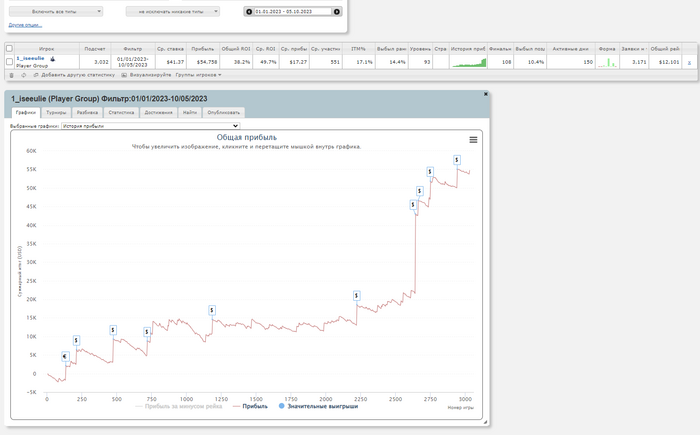Click the dollar marker near game 720
The height and width of the screenshot is (435, 700).
point(147,332)
